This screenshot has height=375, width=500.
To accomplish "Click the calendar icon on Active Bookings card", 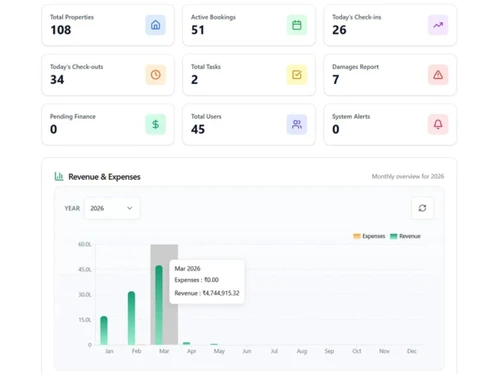I will point(297,25).
